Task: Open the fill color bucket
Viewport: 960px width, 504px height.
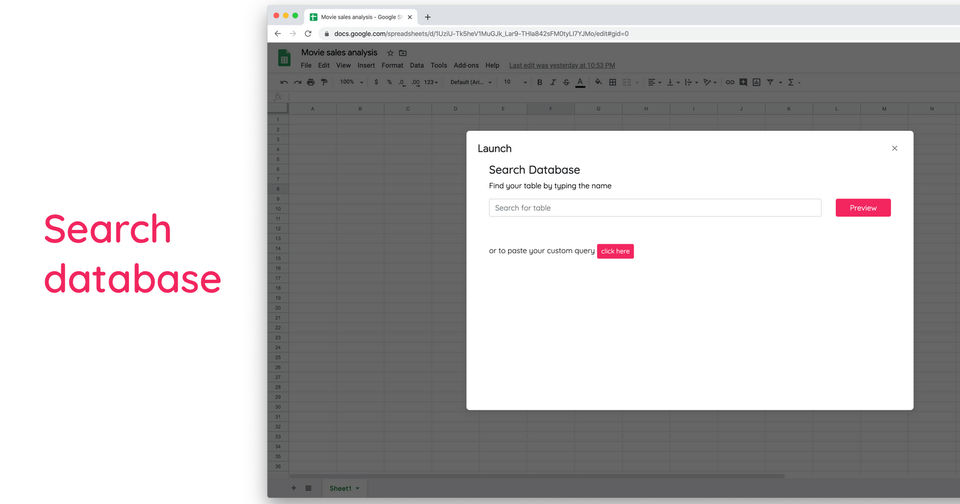Action: coord(598,82)
